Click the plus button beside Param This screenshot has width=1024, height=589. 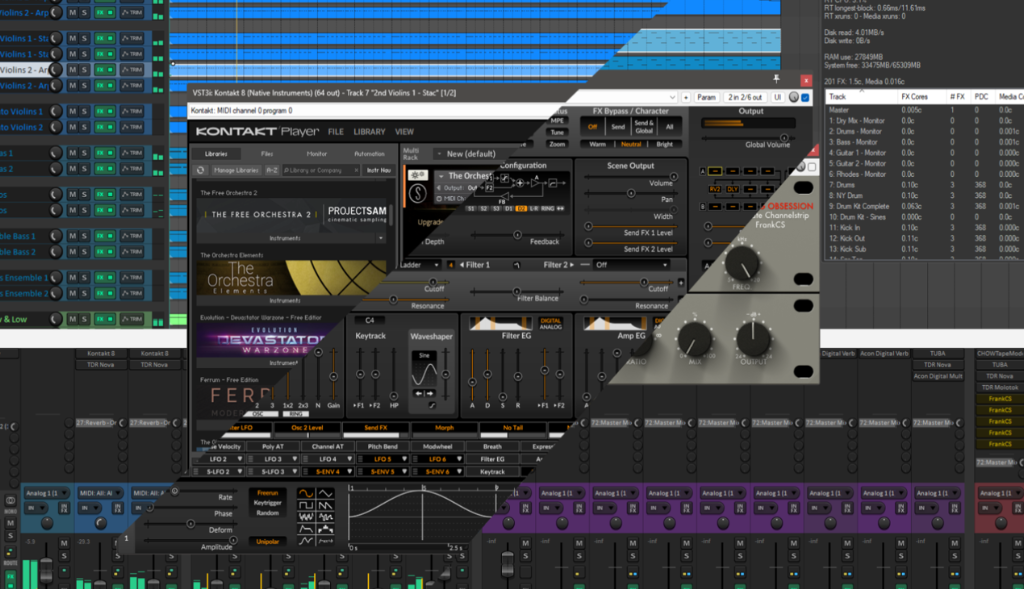point(686,97)
